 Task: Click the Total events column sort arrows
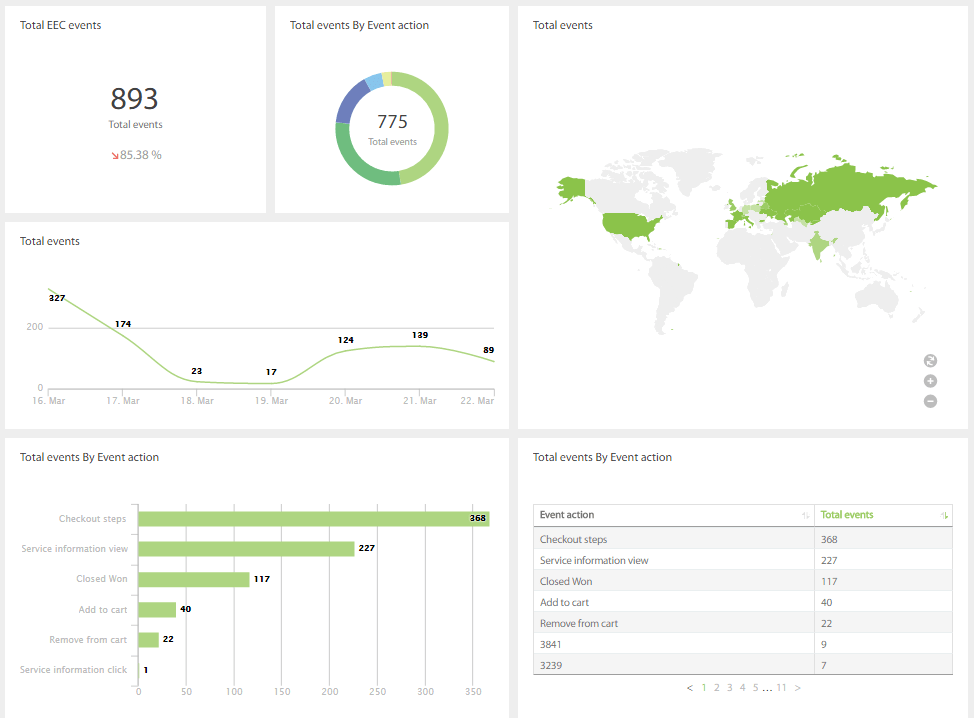pyautogui.click(x=942, y=516)
